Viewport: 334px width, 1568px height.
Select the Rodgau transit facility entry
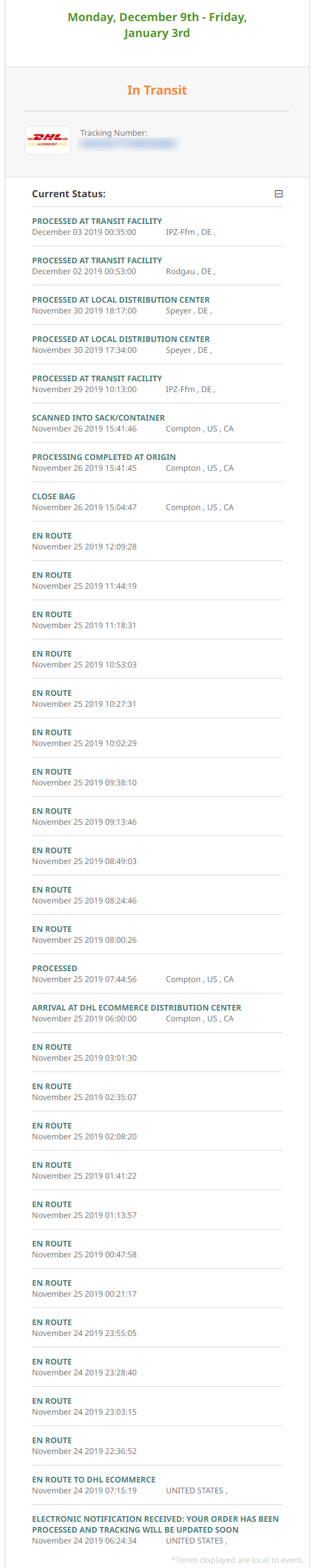click(157, 266)
